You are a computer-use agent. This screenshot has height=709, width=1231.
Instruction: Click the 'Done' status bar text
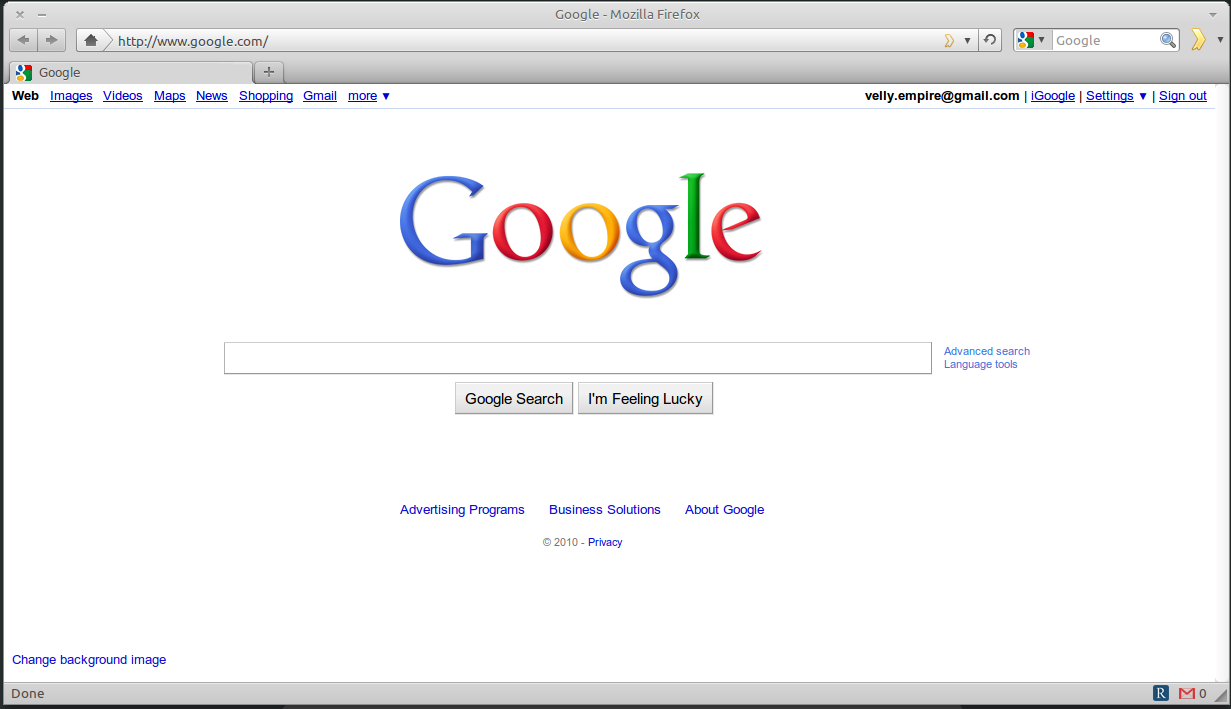(x=28, y=693)
